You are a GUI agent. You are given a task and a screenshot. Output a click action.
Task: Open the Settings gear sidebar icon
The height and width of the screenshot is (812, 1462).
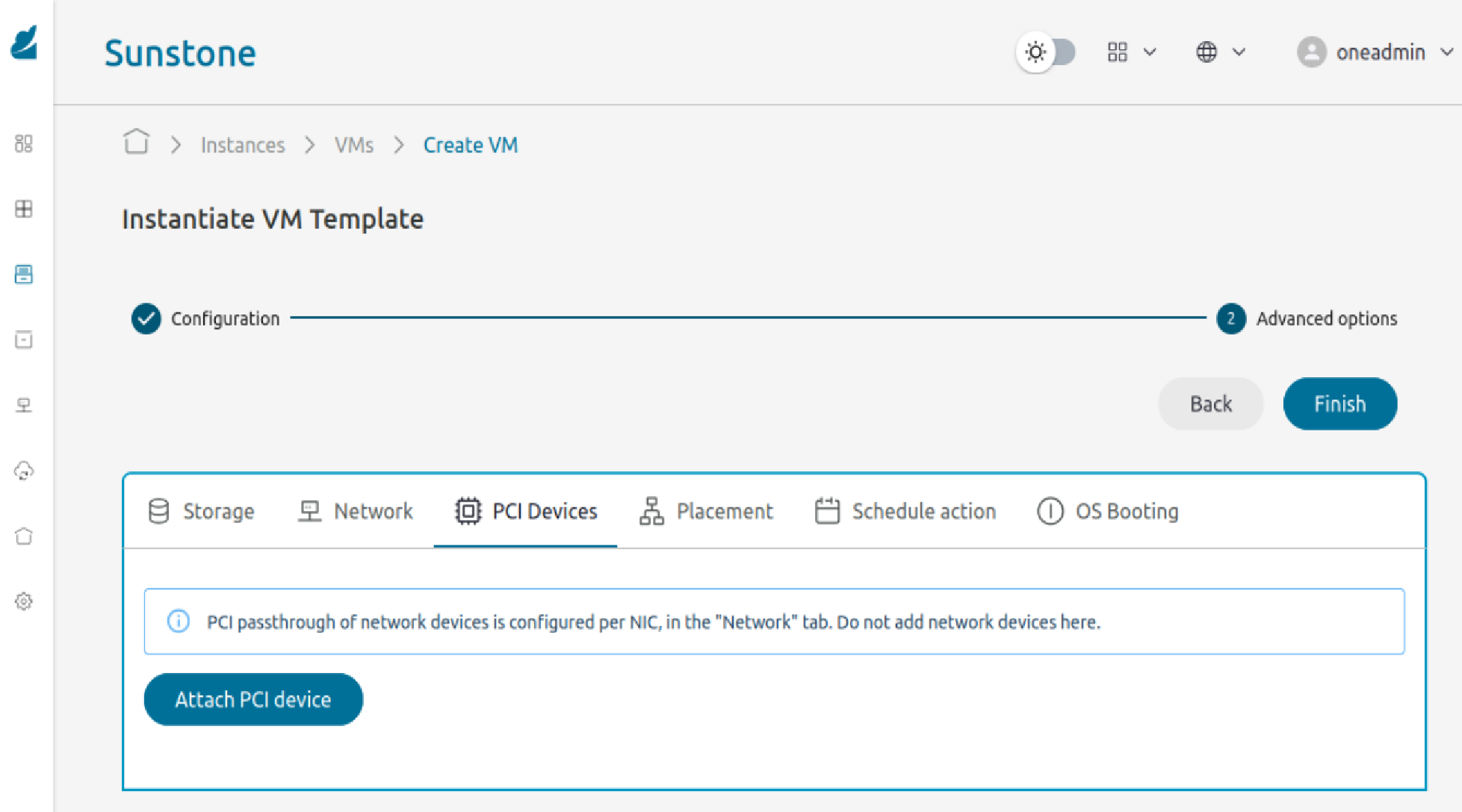(24, 601)
